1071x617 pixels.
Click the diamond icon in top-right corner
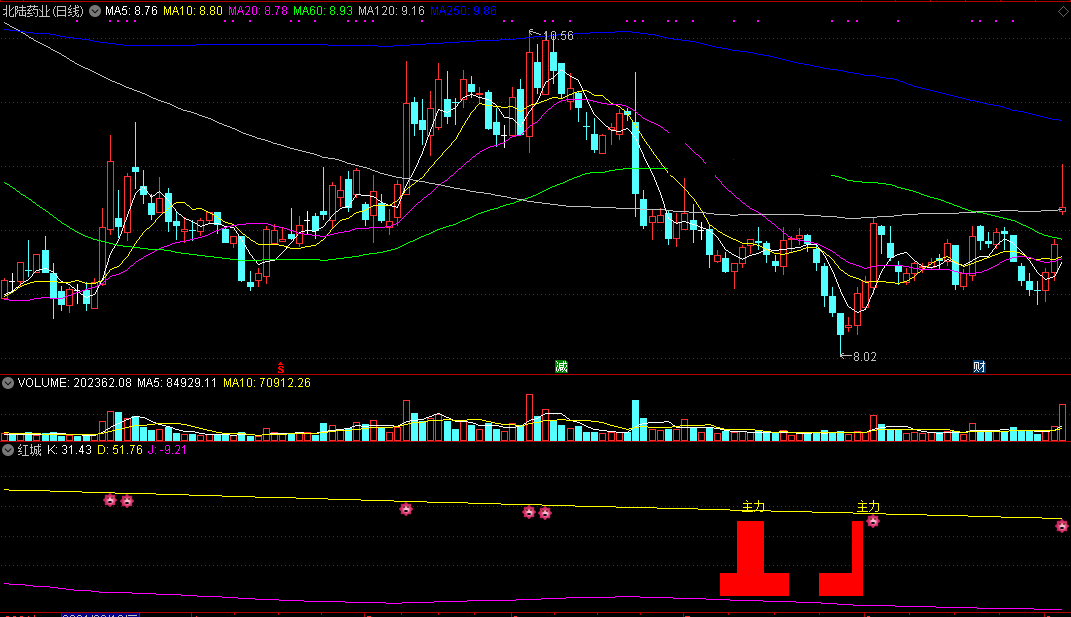pyautogui.click(x=1064, y=12)
